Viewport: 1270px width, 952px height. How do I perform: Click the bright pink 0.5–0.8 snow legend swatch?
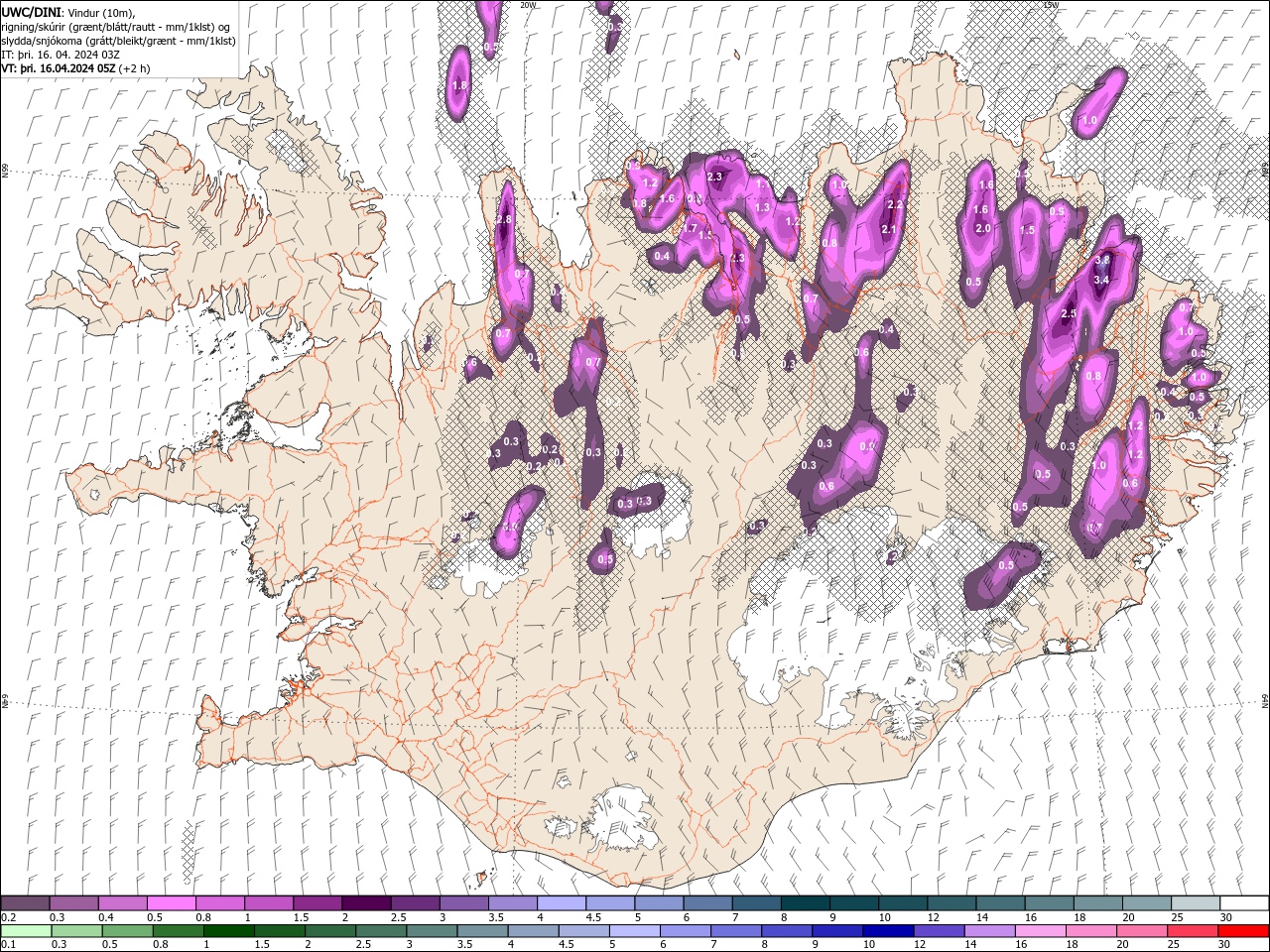(x=171, y=903)
